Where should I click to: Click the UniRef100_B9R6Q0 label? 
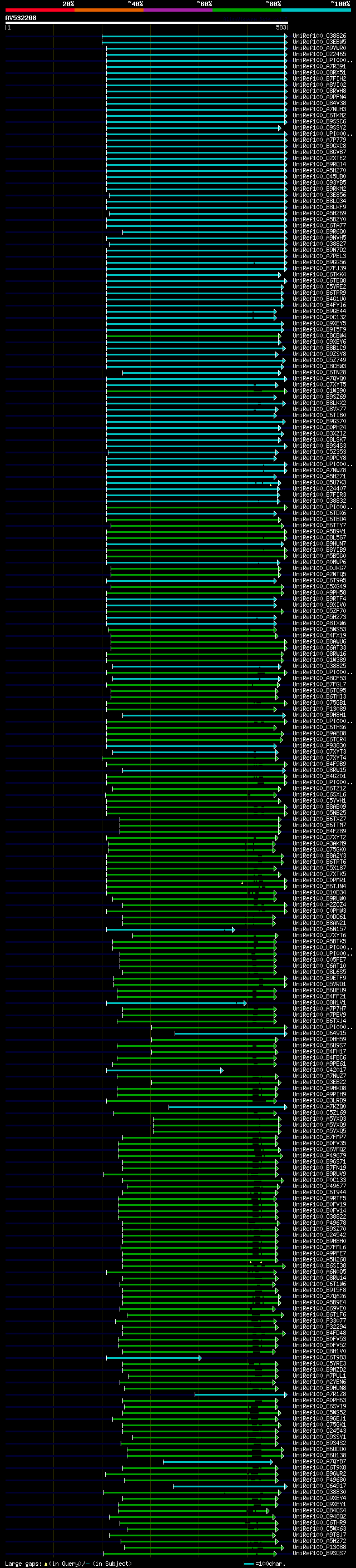pyautogui.click(x=319, y=232)
